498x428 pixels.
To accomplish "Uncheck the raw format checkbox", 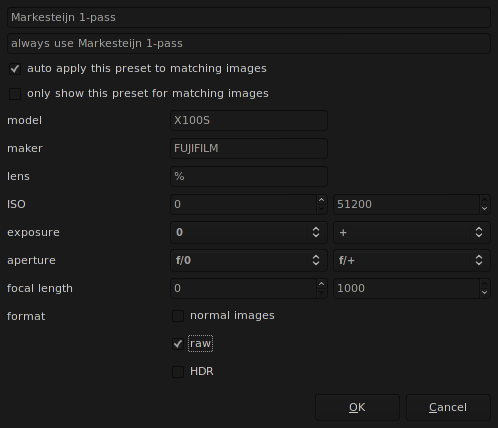I will 178,344.
